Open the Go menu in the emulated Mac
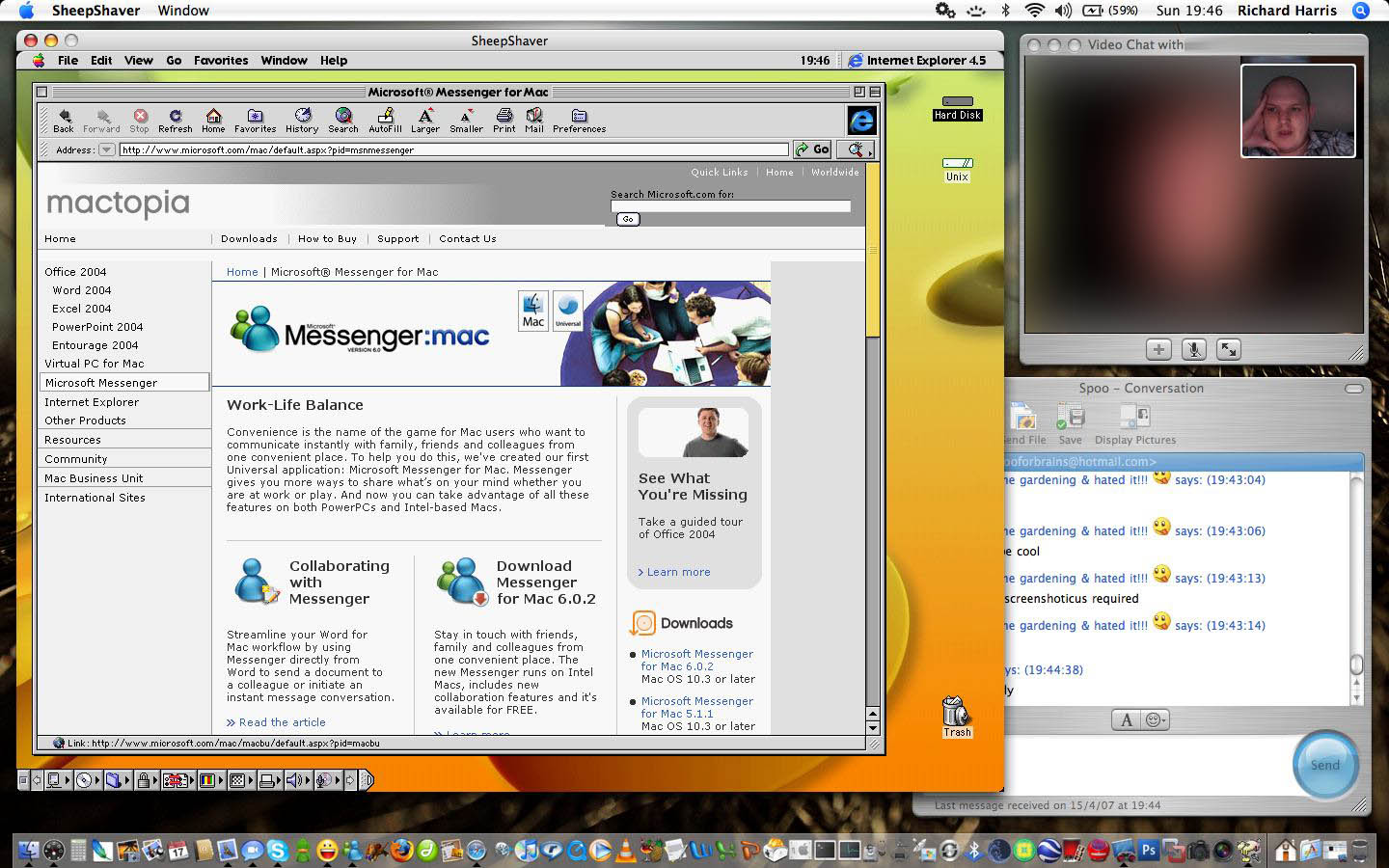The width and height of the screenshot is (1389, 868). pos(174,60)
